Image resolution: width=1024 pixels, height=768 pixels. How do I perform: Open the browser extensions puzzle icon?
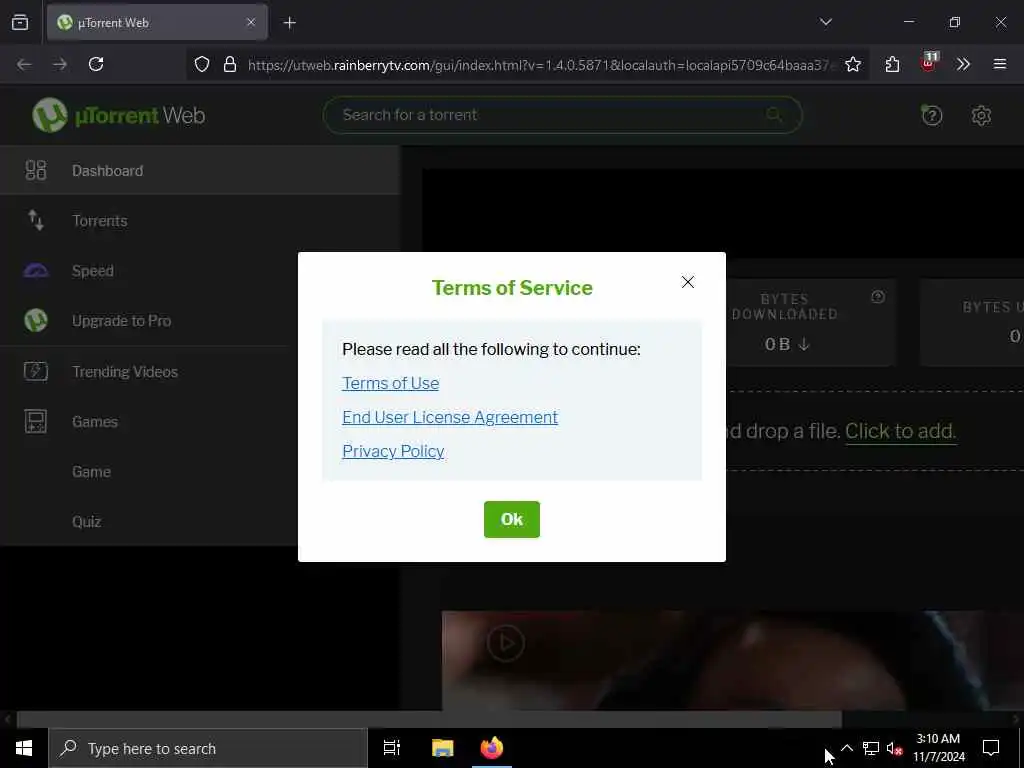click(x=893, y=64)
